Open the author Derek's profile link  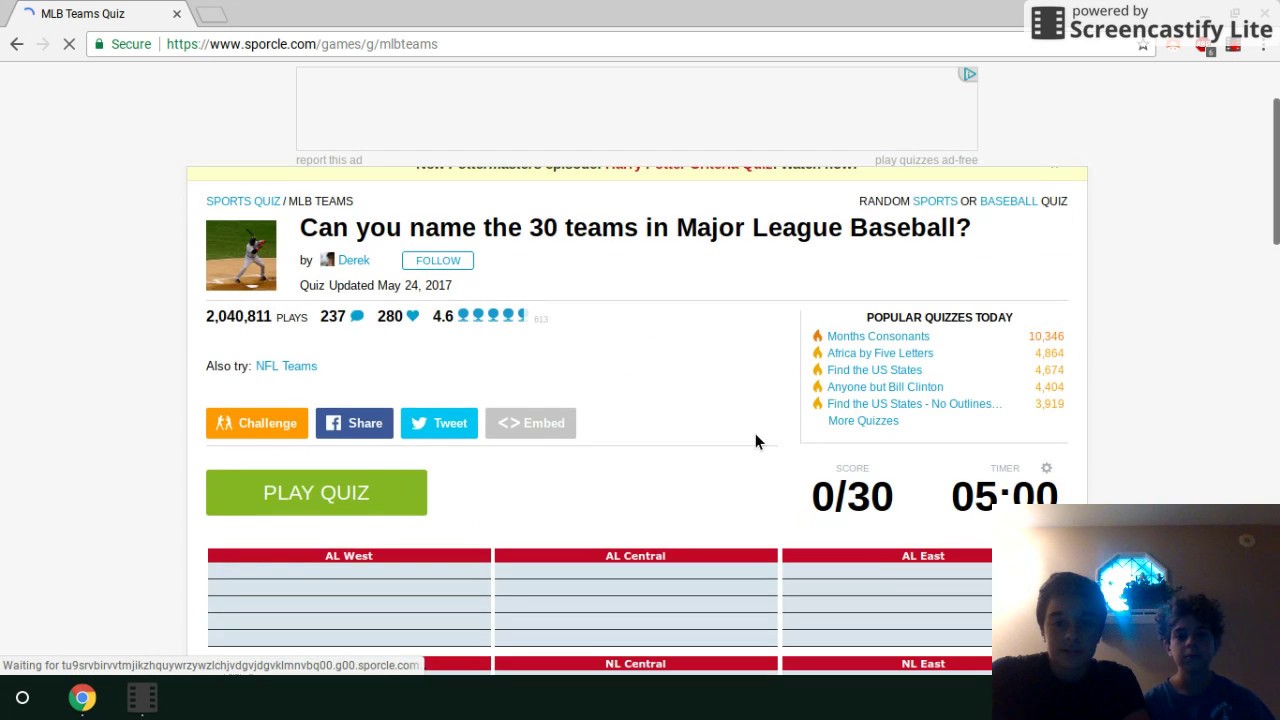point(354,260)
